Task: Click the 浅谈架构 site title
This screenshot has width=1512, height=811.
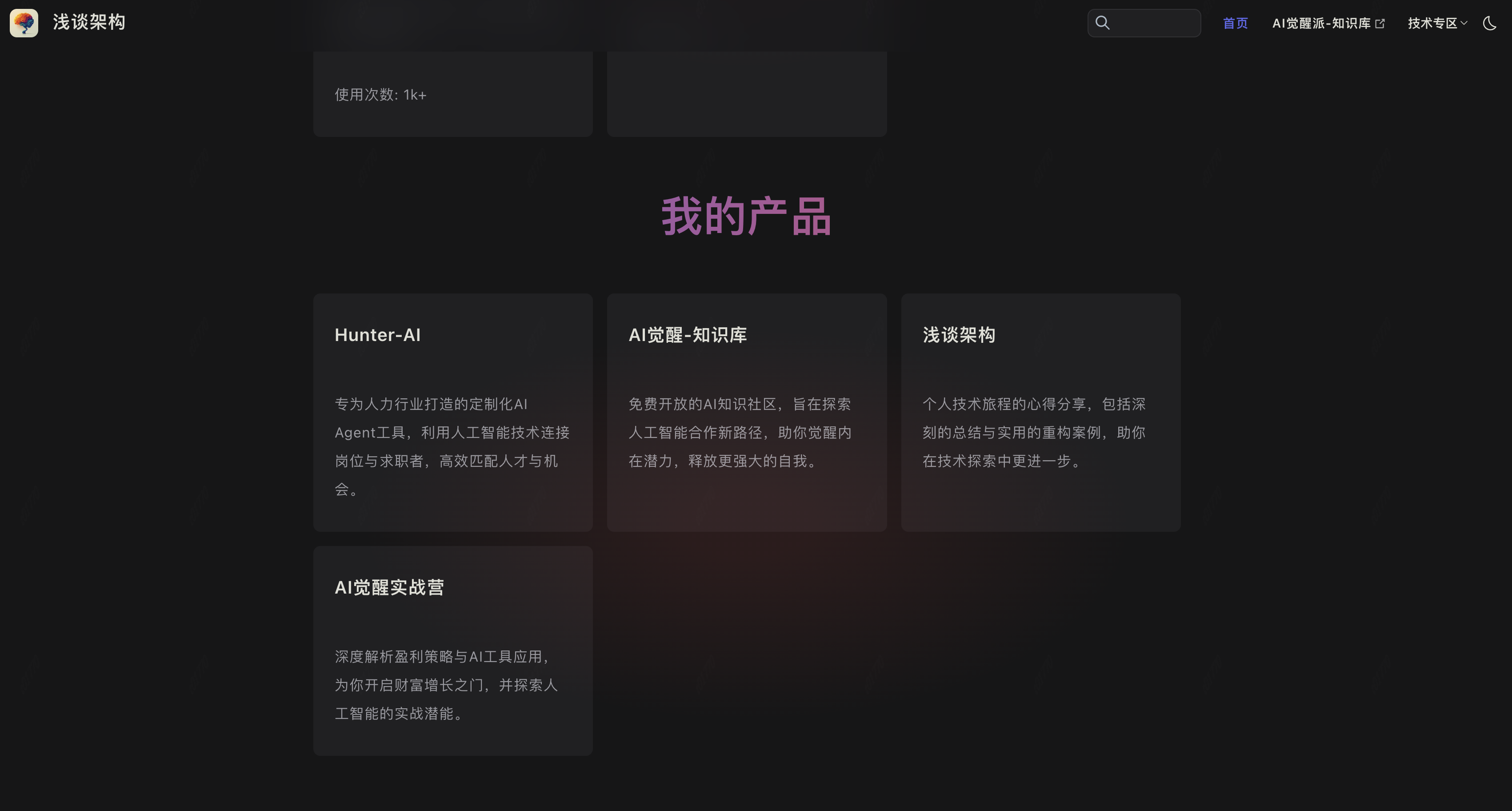Action: 89,22
